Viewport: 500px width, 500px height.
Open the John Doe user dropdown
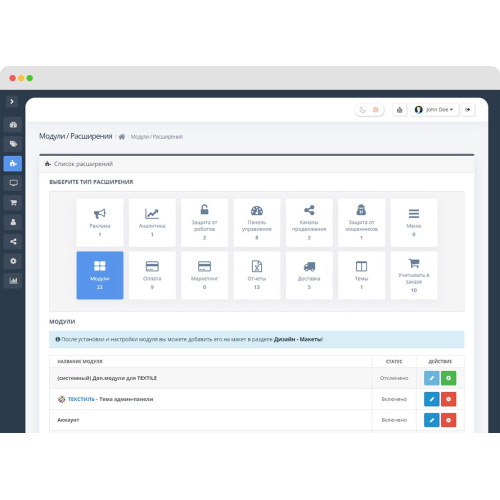coord(434,110)
